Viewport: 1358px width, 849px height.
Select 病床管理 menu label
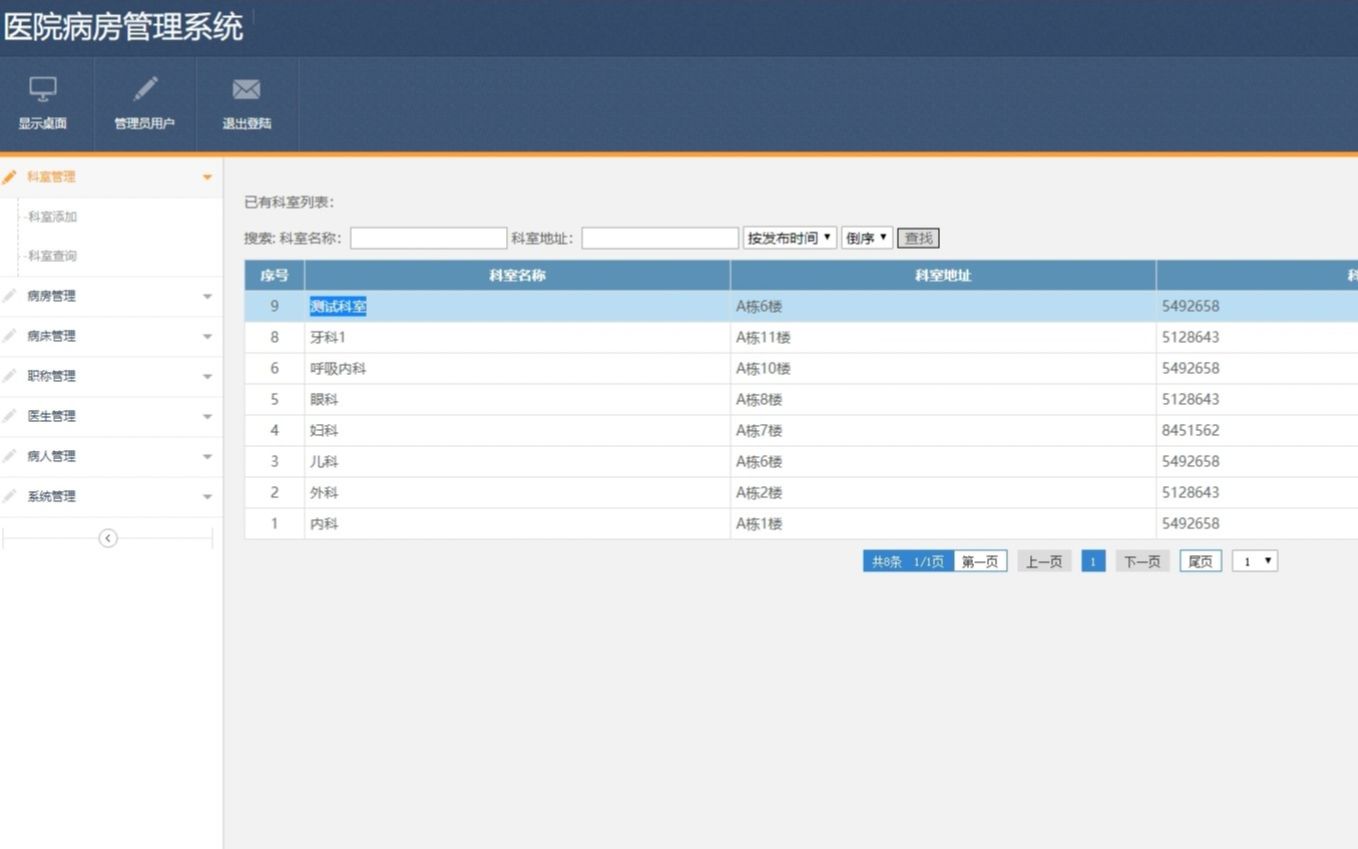[51, 336]
